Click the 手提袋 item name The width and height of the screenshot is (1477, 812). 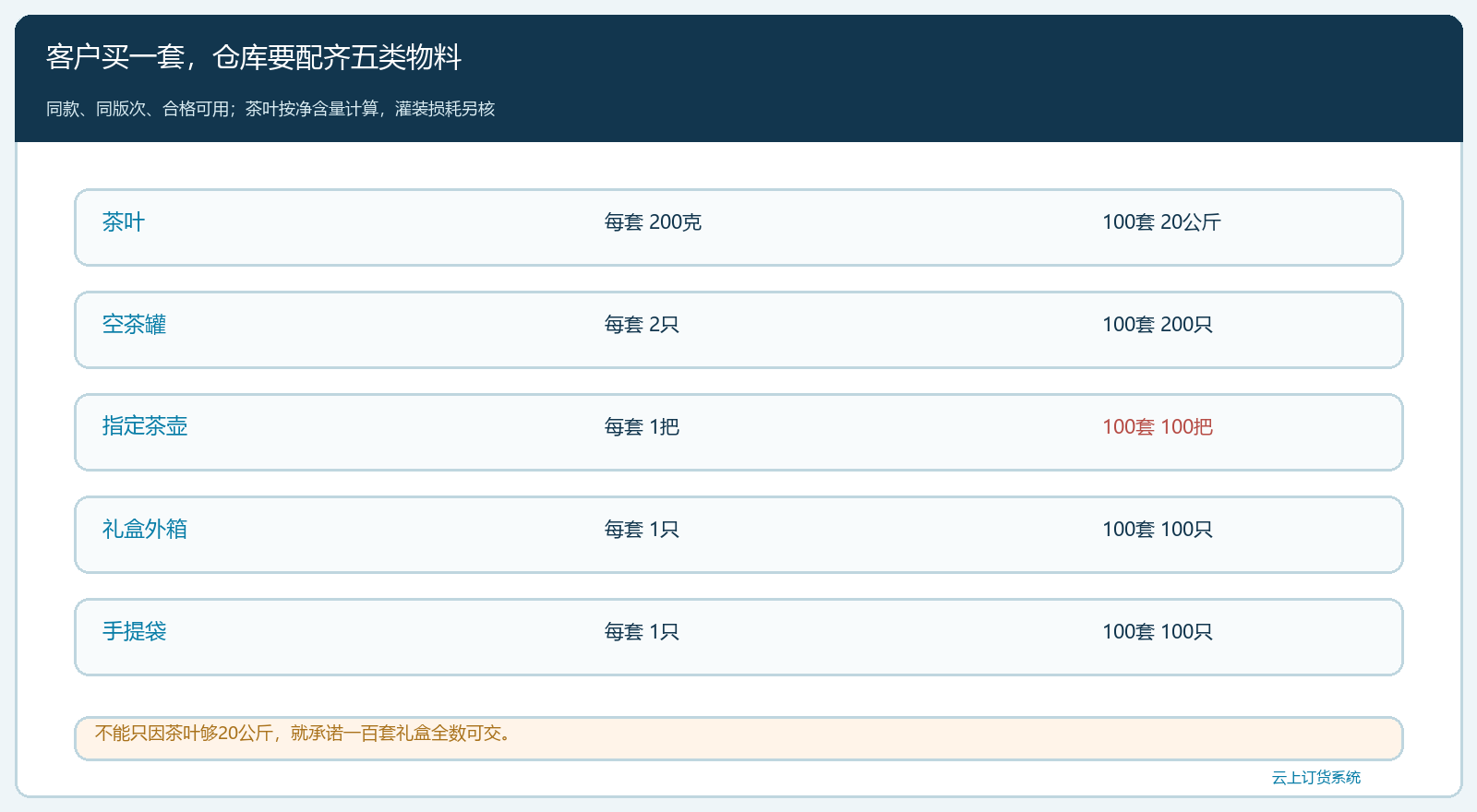(x=134, y=631)
